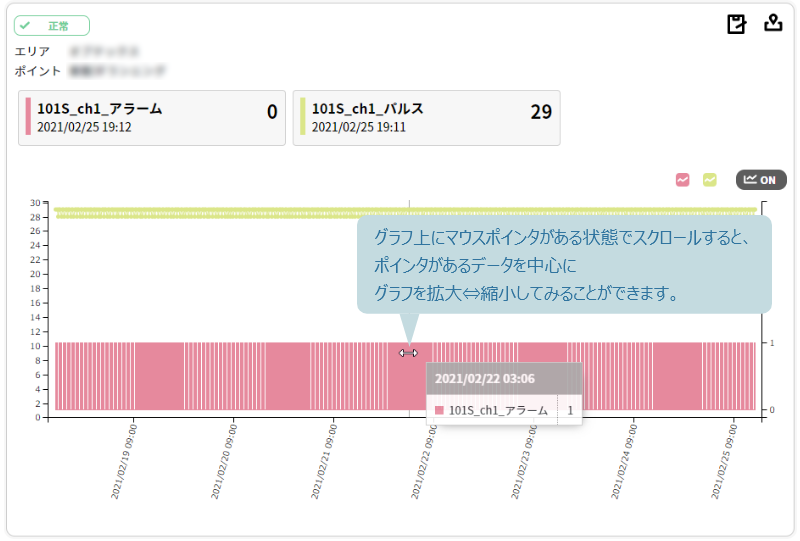The image size is (800, 541).
Task: Click the 2021/02/25 09:00 axis label
Action: 724,462
